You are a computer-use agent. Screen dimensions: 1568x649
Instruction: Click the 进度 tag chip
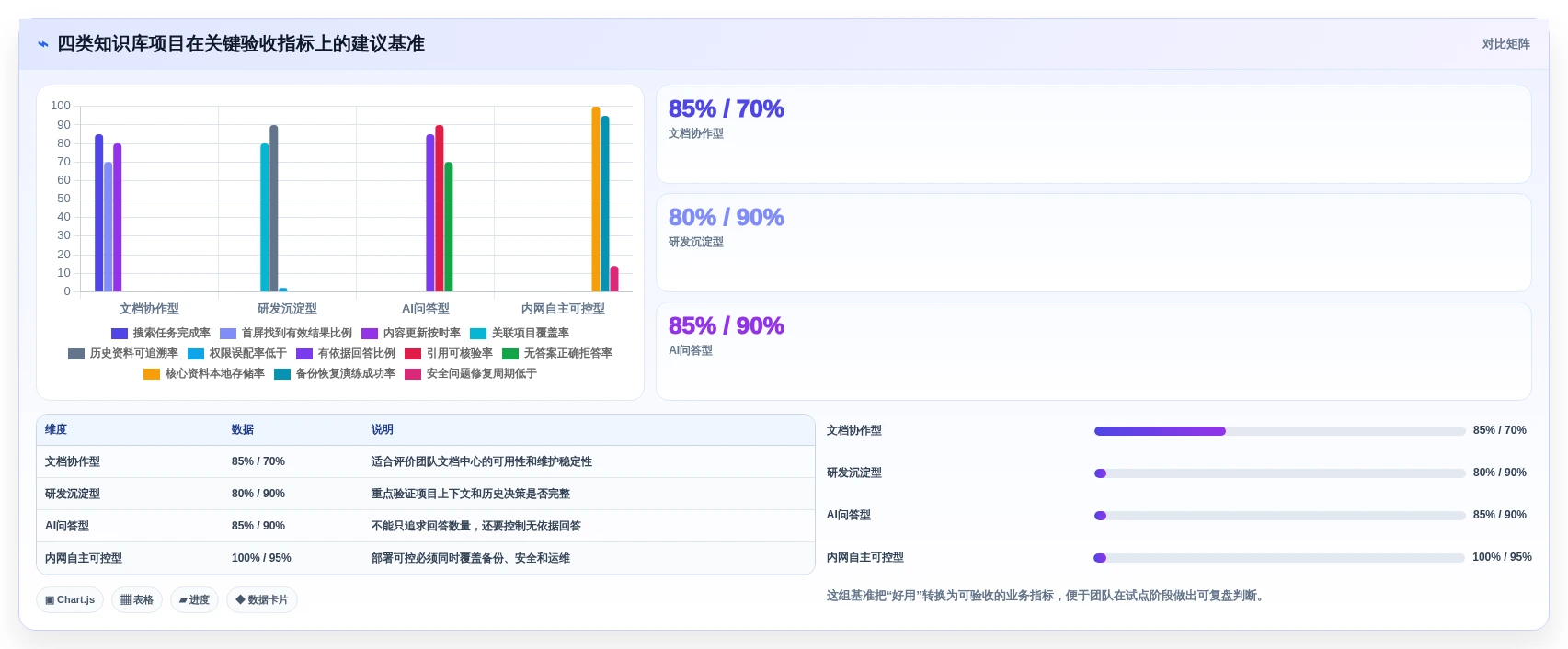pos(194,600)
